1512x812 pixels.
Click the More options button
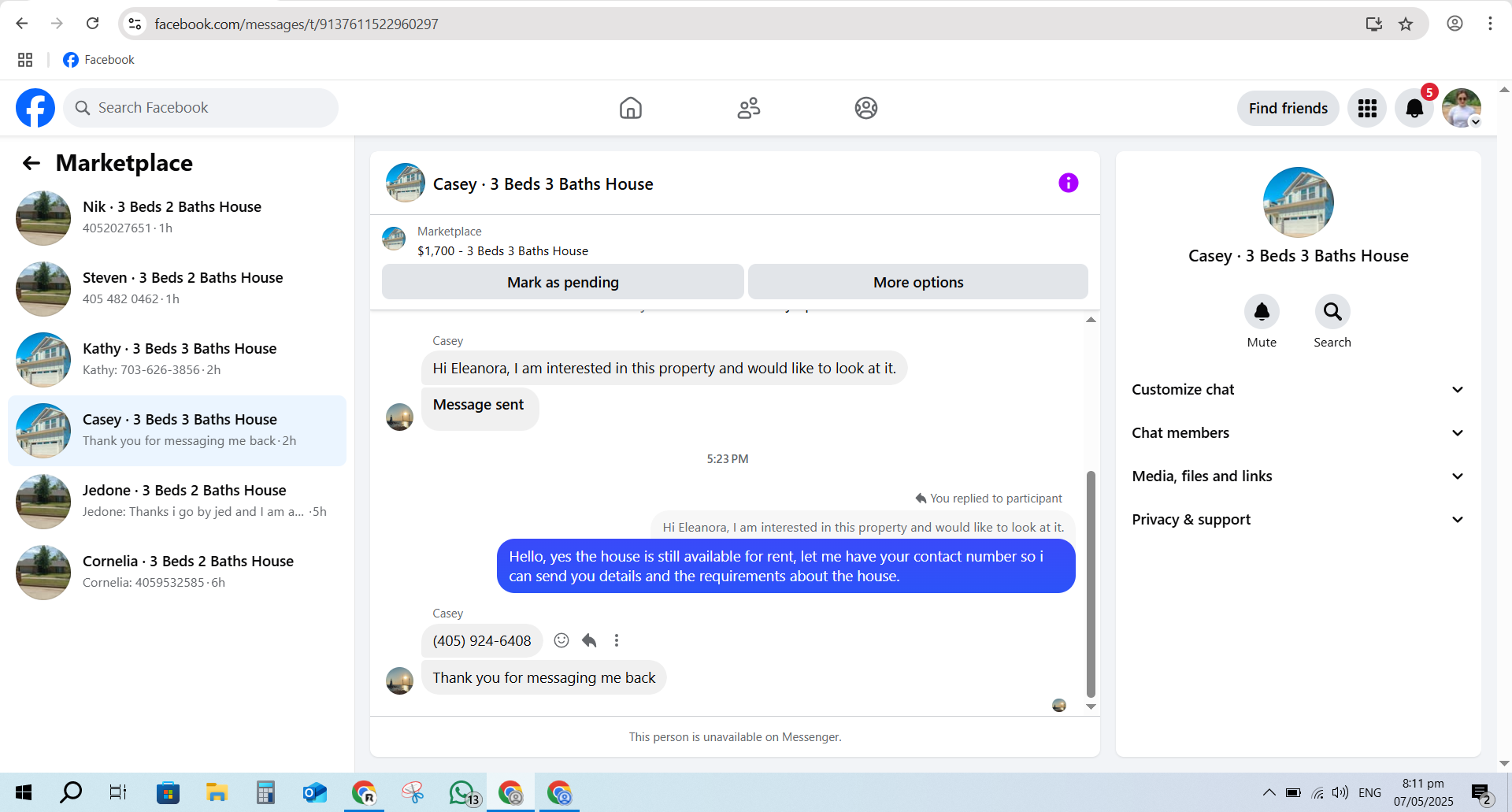918,282
